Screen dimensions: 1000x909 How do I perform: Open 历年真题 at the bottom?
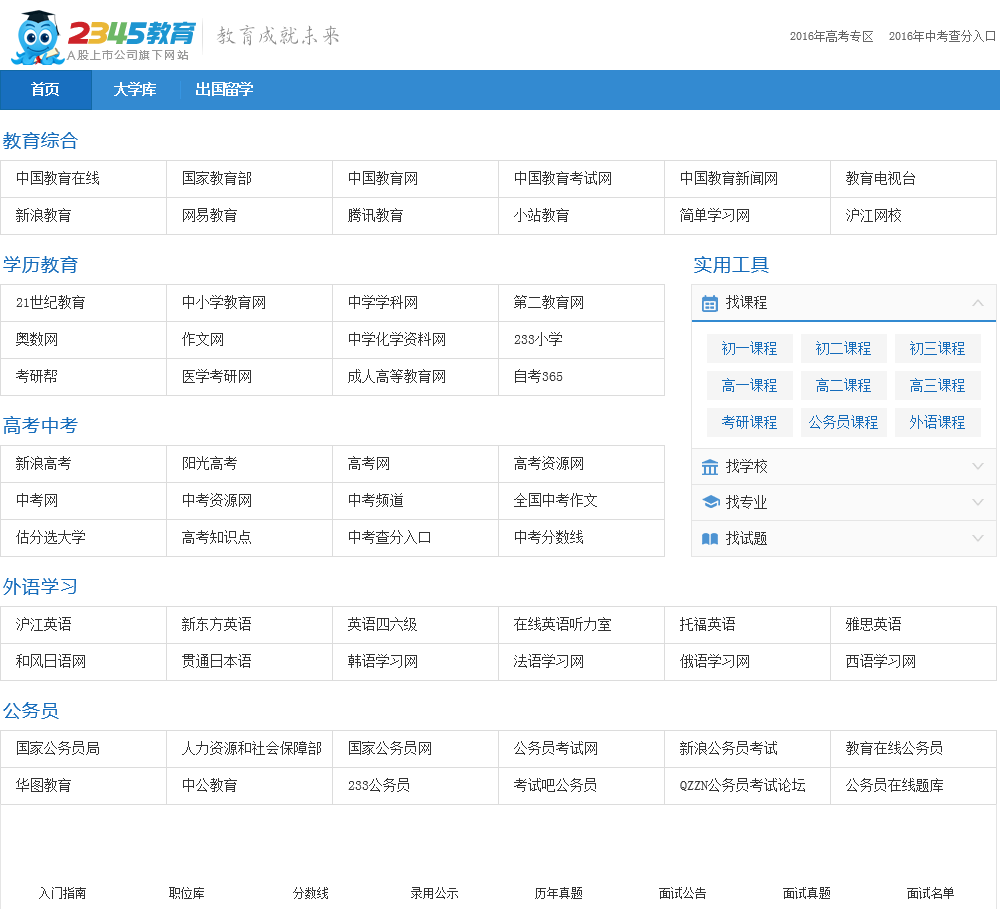(x=558, y=893)
